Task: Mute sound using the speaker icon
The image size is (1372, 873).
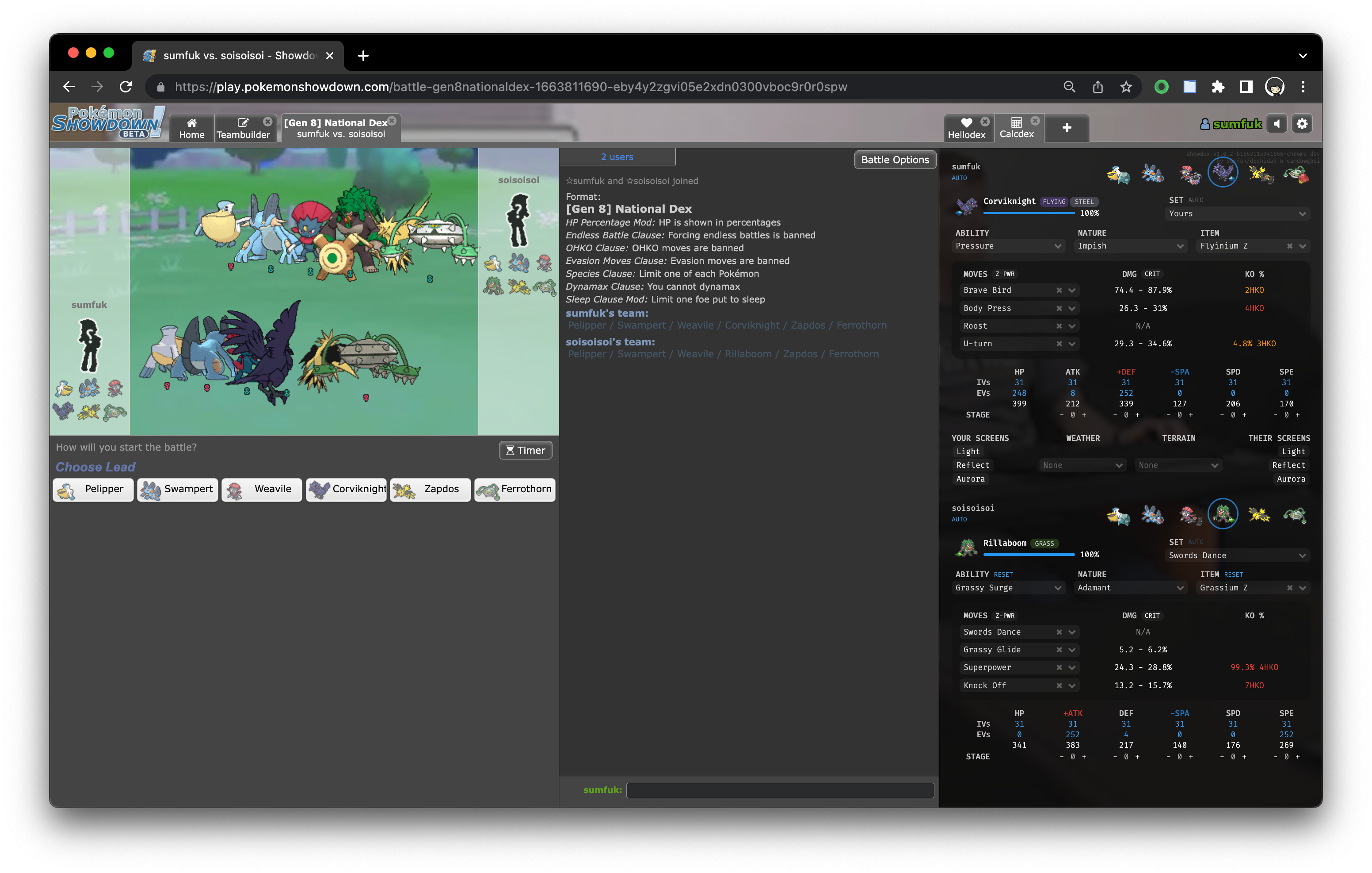Action: [1276, 123]
